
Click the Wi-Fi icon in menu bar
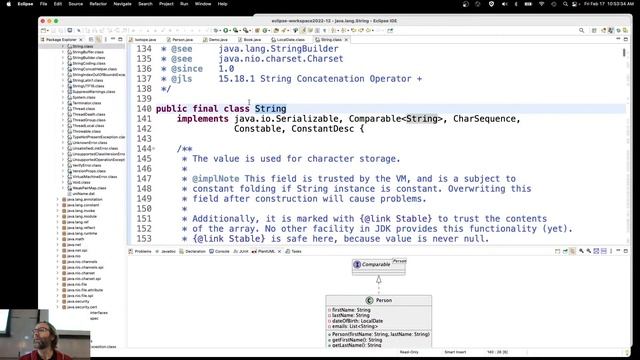tap(541, 4)
